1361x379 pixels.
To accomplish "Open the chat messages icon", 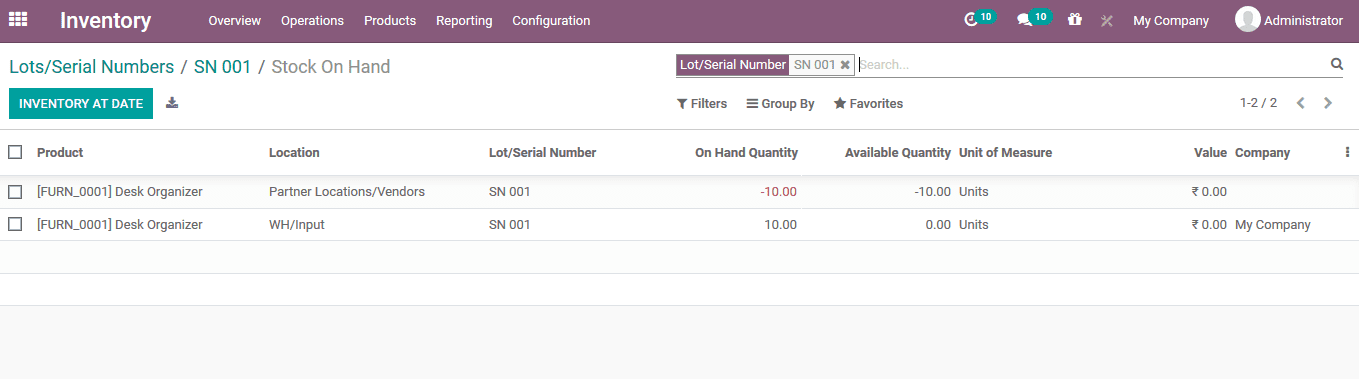I will 1024,20.
